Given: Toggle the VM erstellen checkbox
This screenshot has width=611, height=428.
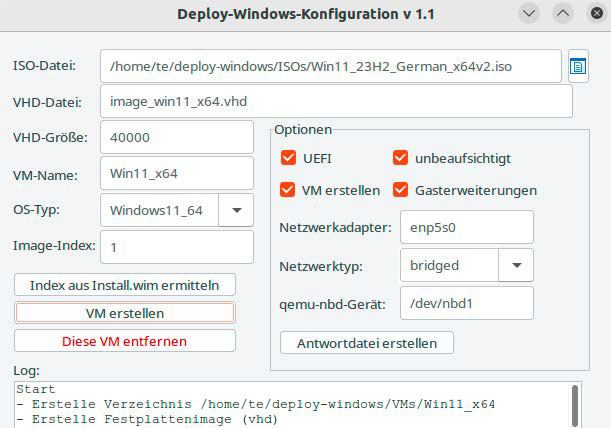Looking at the screenshot, I should pos(288,190).
